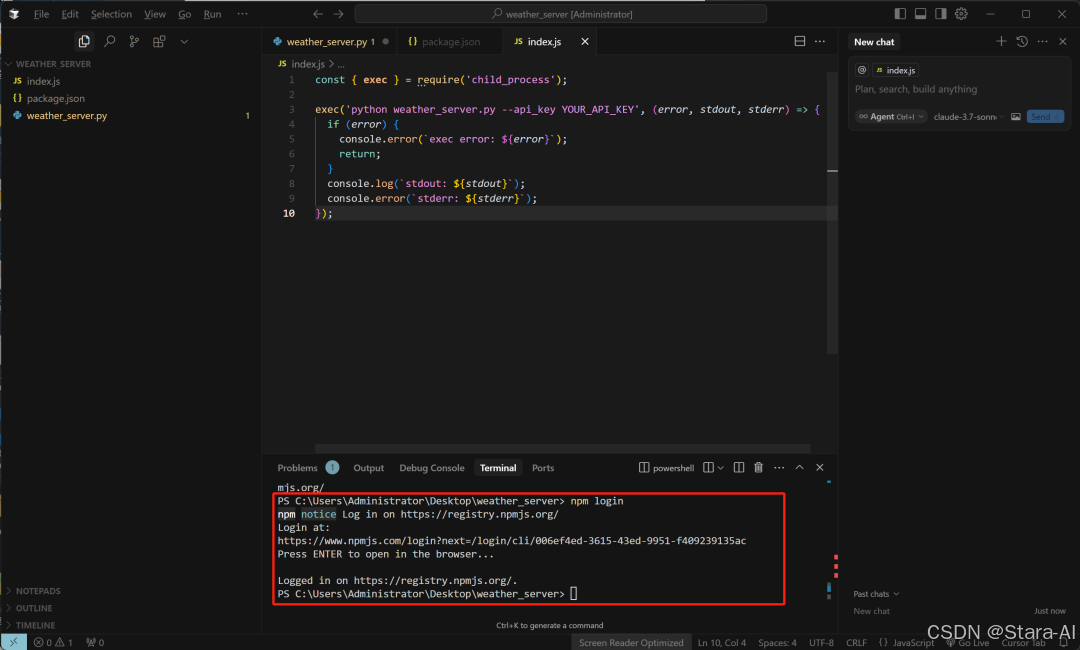Maximize the panel size chevron
Image resolution: width=1080 pixels, height=650 pixels.
coord(799,468)
